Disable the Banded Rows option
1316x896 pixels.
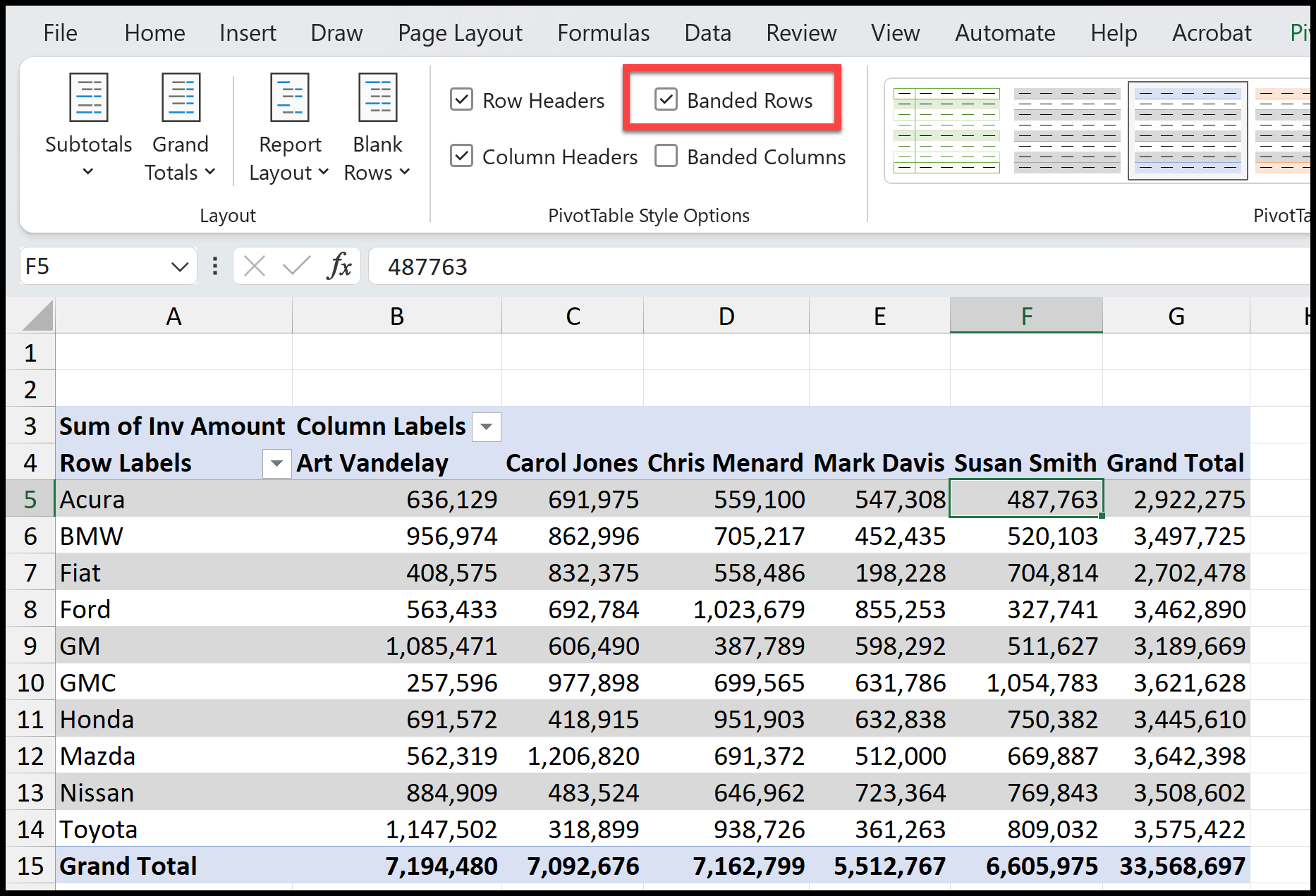pos(666,99)
